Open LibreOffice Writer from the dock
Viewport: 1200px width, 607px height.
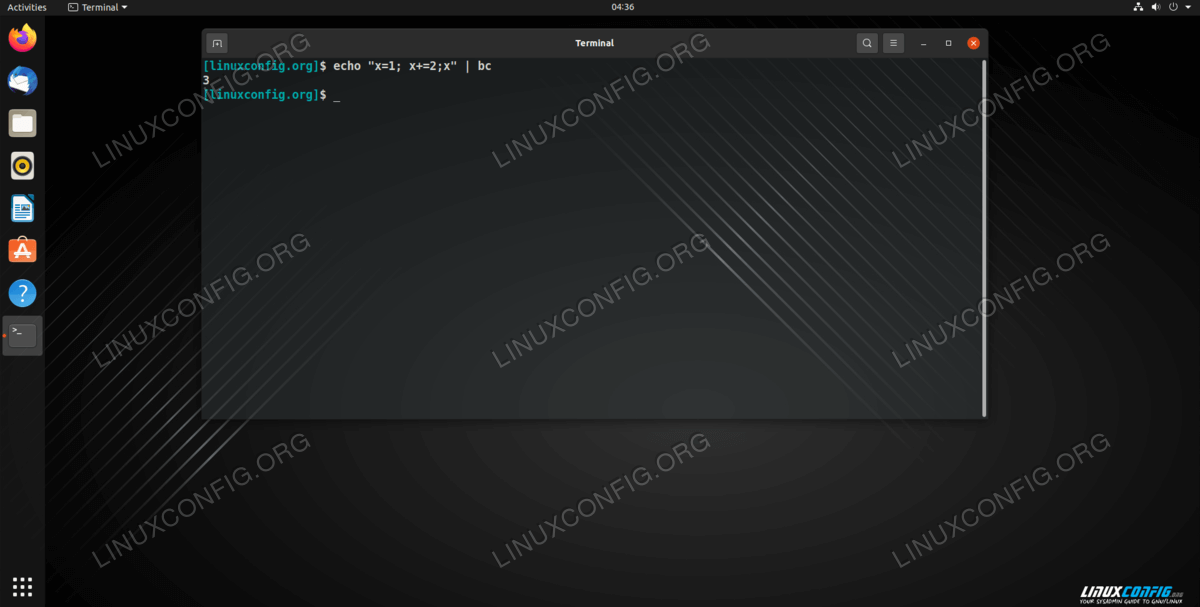(x=22, y=208)
